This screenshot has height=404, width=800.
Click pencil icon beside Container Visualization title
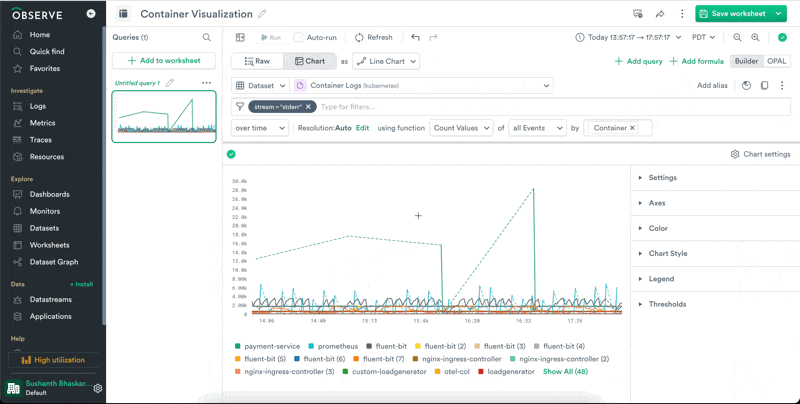pos(263,14)
